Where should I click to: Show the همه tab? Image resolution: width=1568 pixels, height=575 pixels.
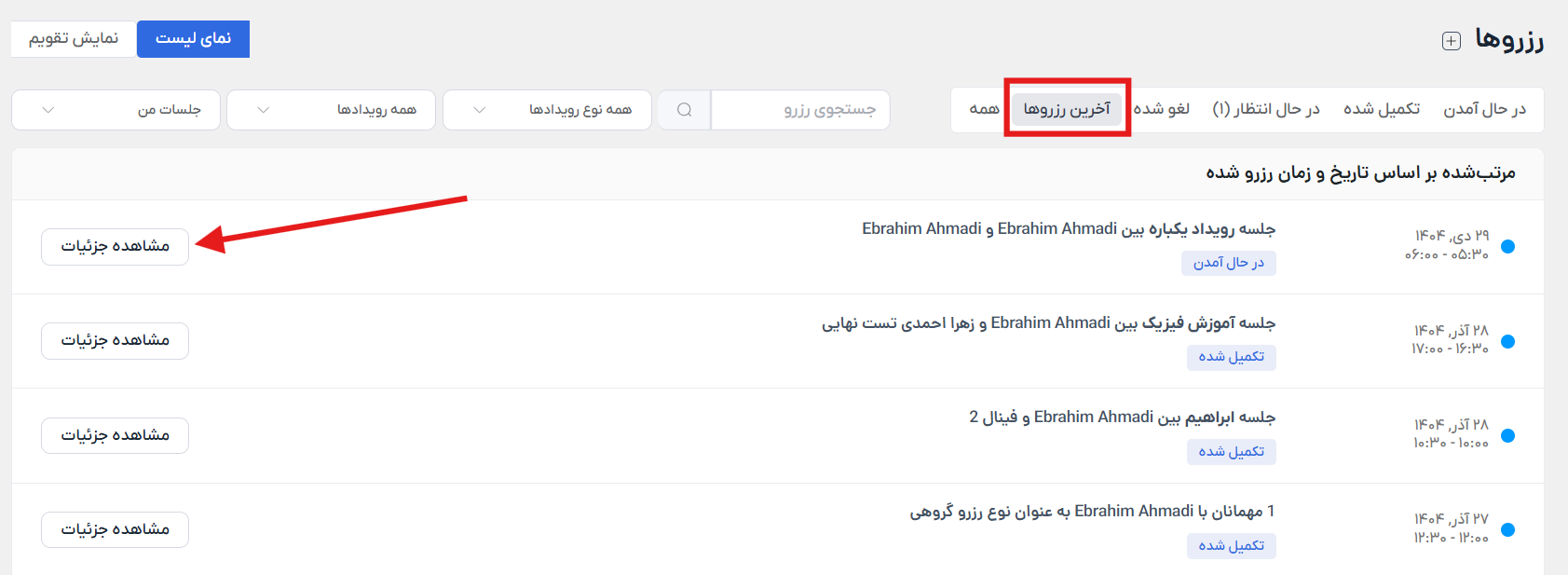click(984, 109)
